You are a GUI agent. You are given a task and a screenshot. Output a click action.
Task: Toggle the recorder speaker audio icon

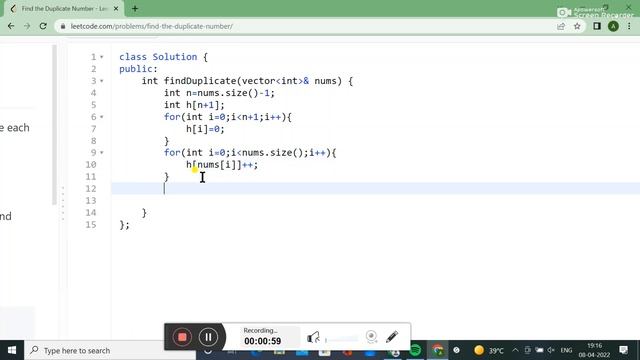313,337
